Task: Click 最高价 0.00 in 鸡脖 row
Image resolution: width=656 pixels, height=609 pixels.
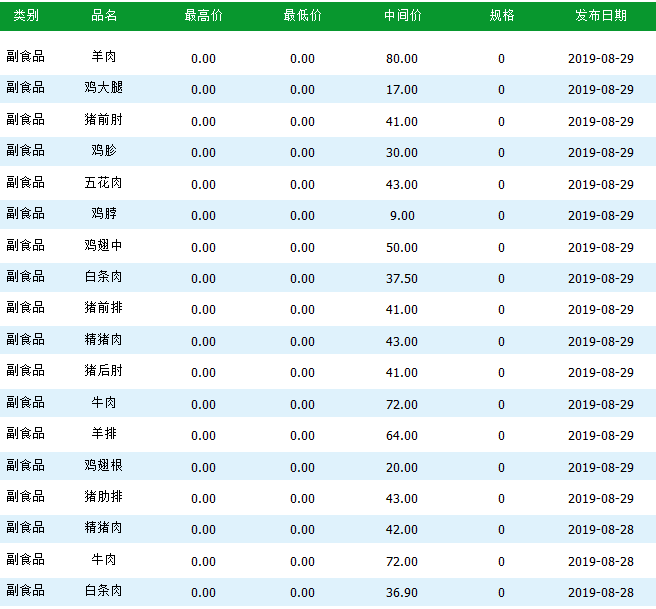Action: pos(203,216)
